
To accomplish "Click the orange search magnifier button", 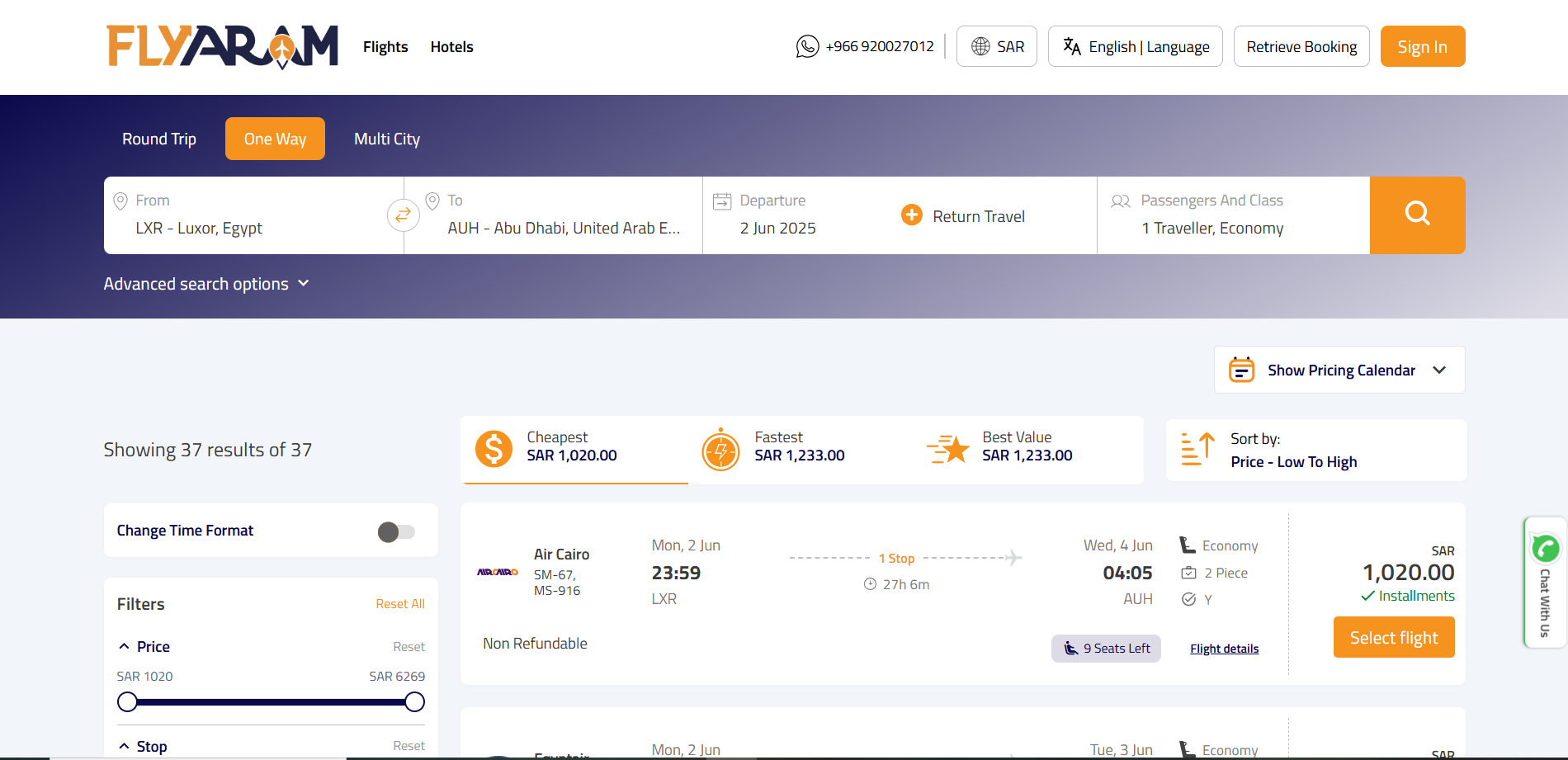I will click(x=1417, y=215).
